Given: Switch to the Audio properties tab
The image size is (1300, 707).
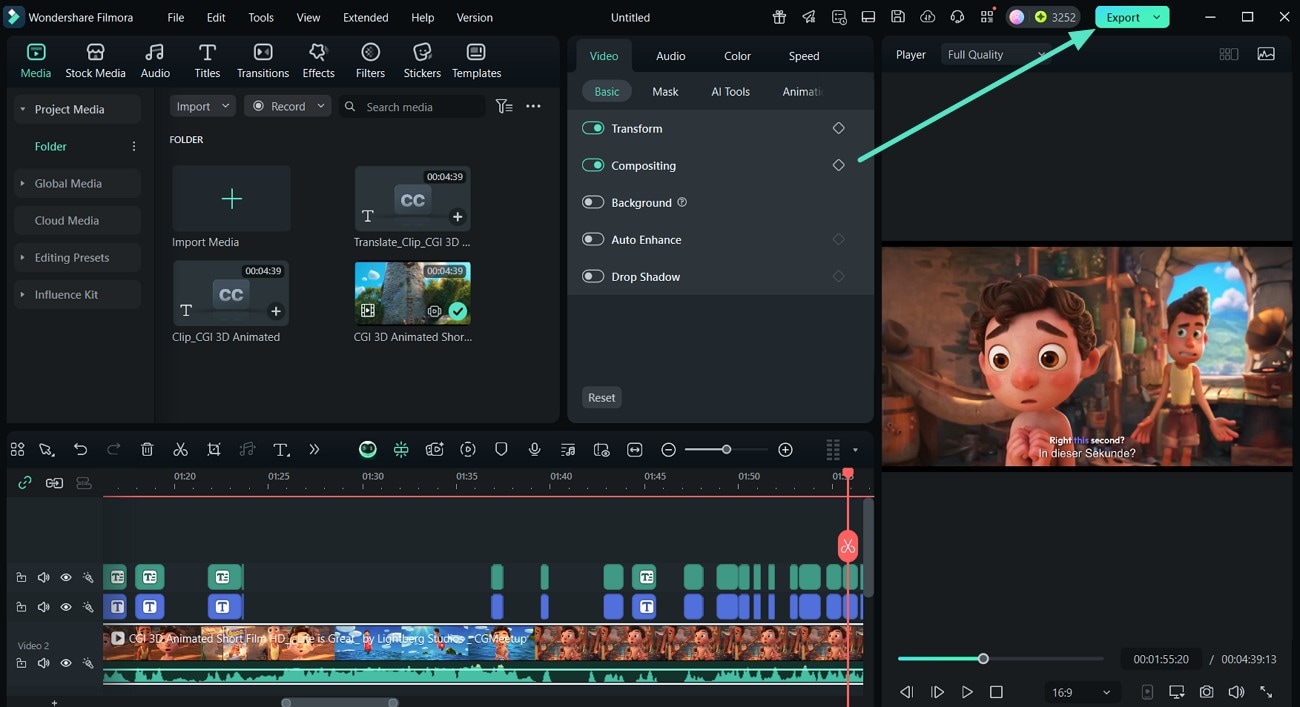Looking at the screenshot, I should [670, 56].
